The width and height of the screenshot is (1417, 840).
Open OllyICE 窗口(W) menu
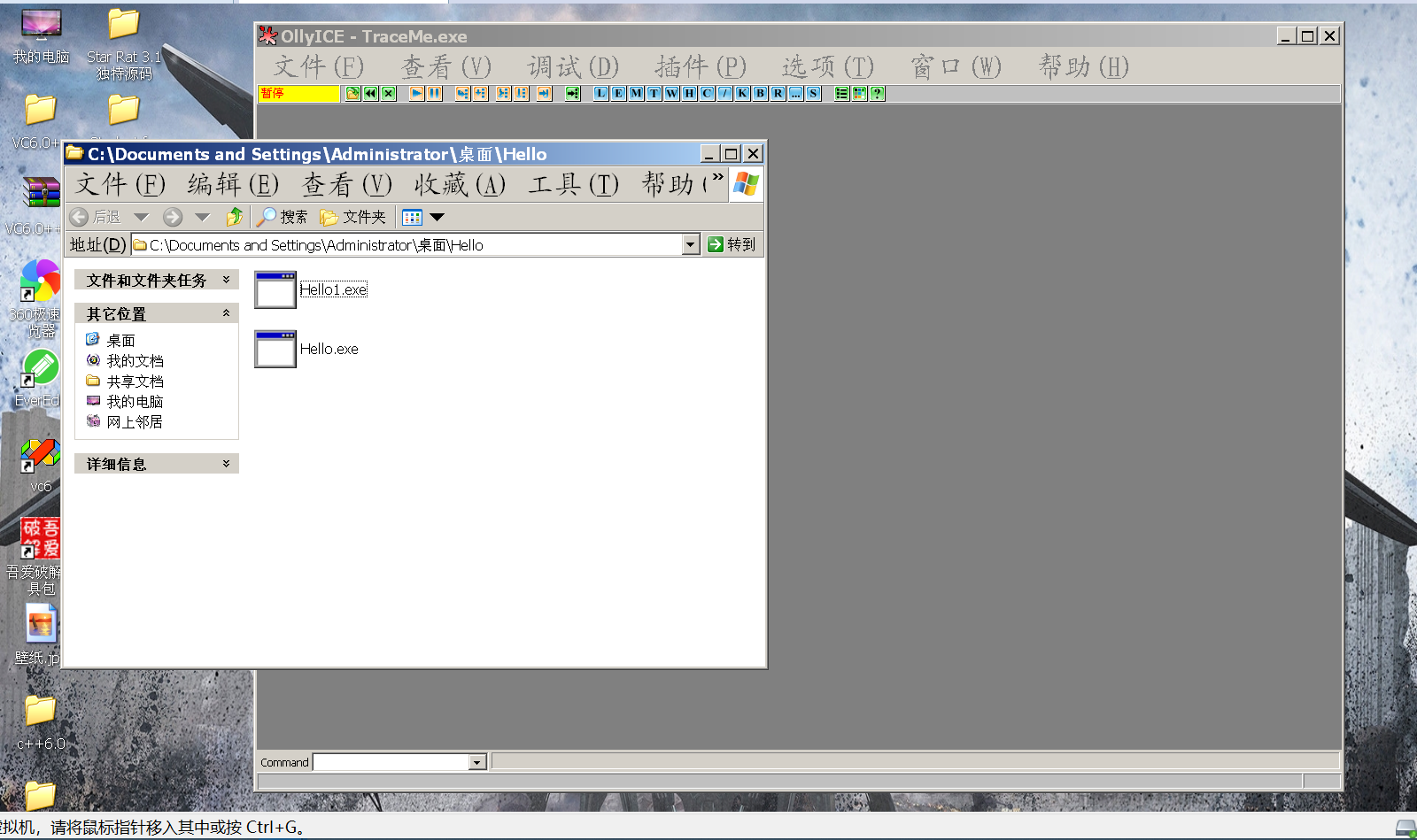pyautogui.click(x=956, y=66)
